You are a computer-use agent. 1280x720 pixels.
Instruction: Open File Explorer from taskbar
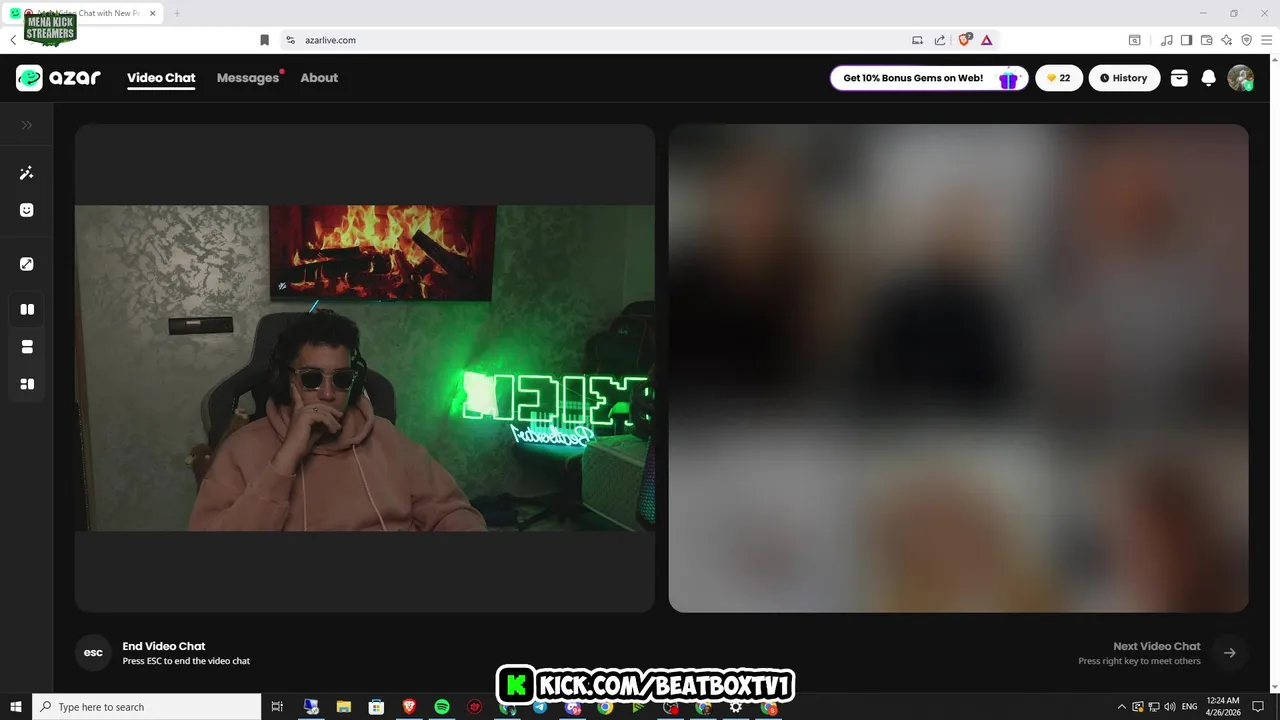click(x=343, y=707)
